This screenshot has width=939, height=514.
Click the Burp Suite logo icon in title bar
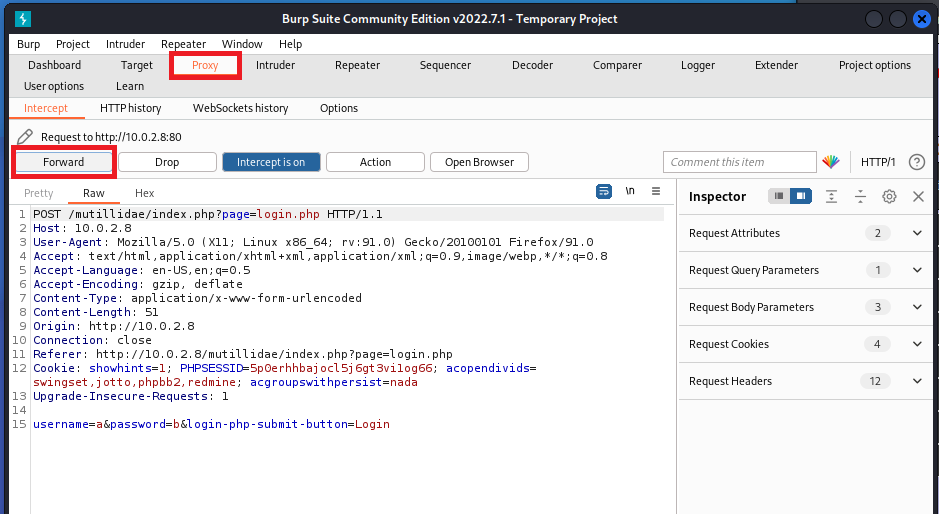click(23, 19)
